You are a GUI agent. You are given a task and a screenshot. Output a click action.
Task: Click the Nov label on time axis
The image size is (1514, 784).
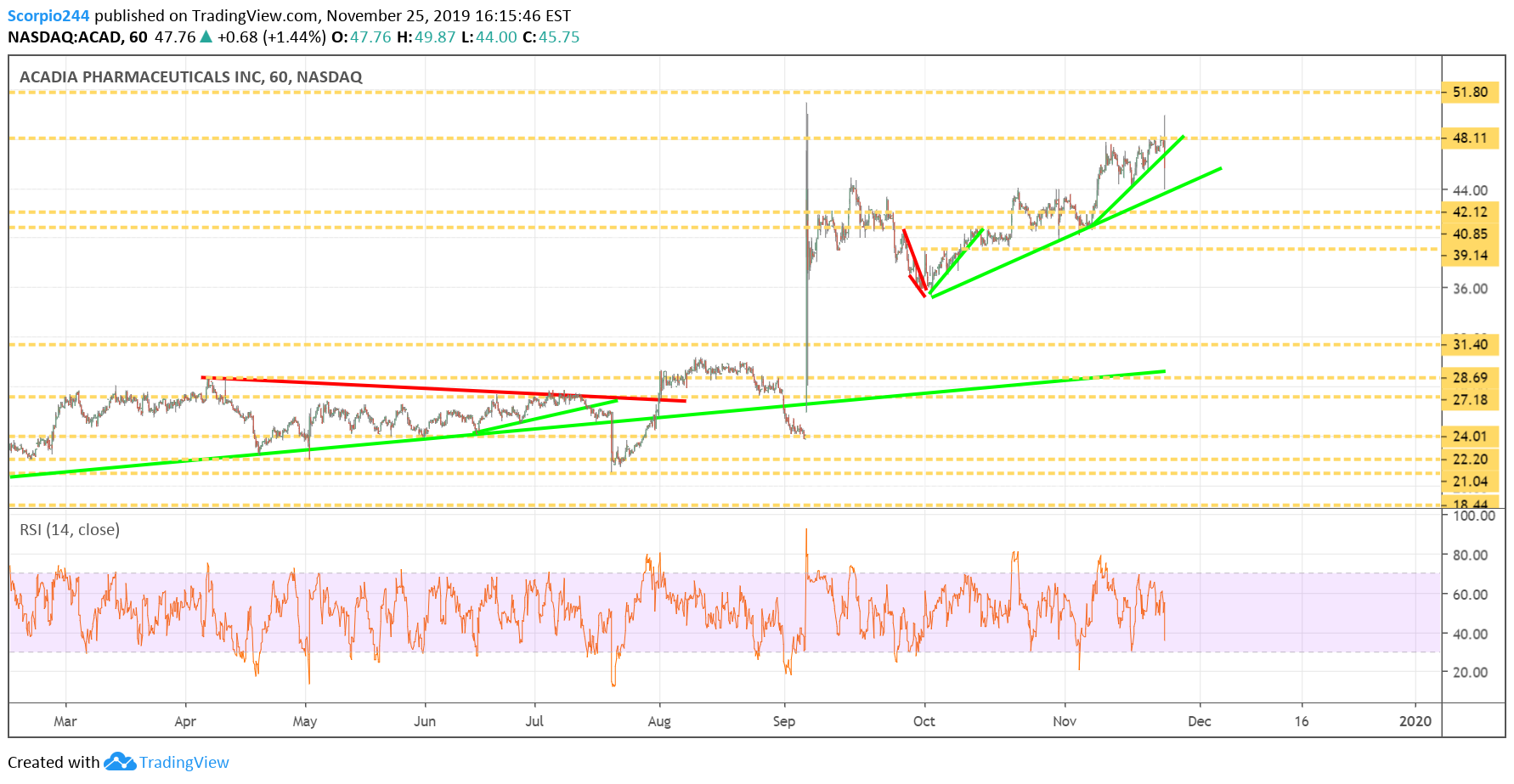pyautogui.click(x=1065, y=721)
